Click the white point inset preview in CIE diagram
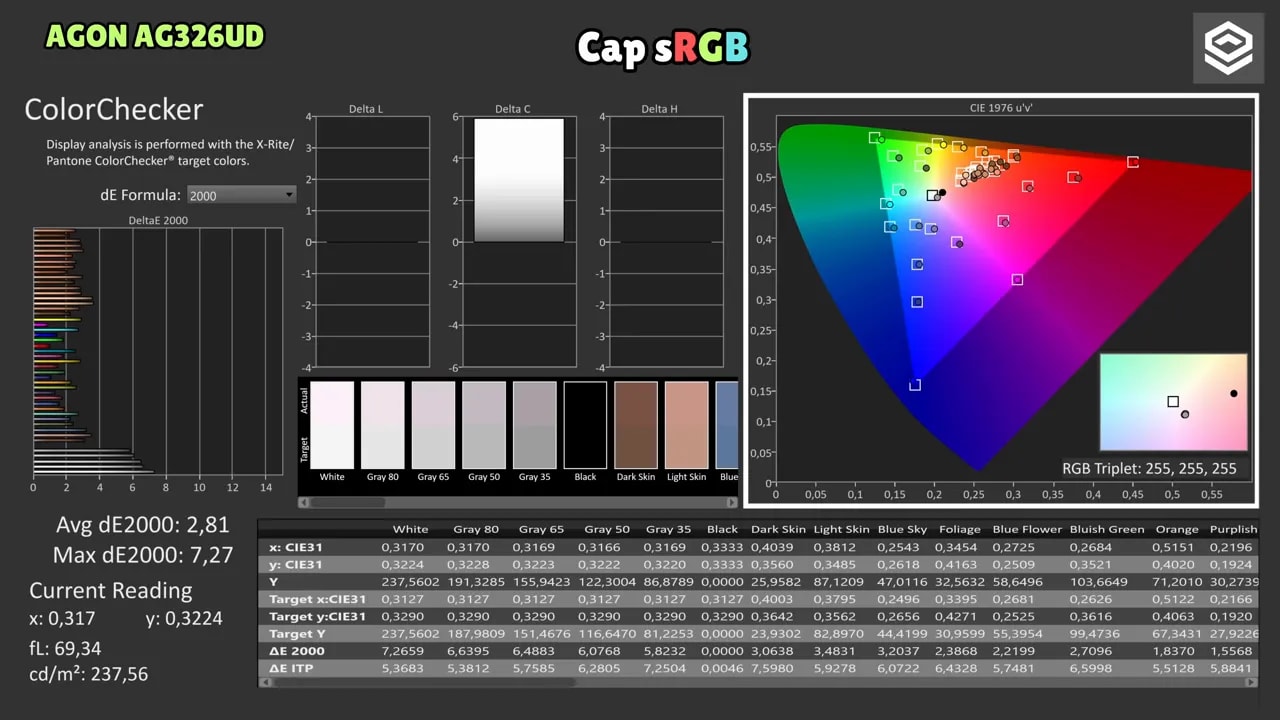The height and width of the screenshot is (720, 1280). pos(1174,402)
